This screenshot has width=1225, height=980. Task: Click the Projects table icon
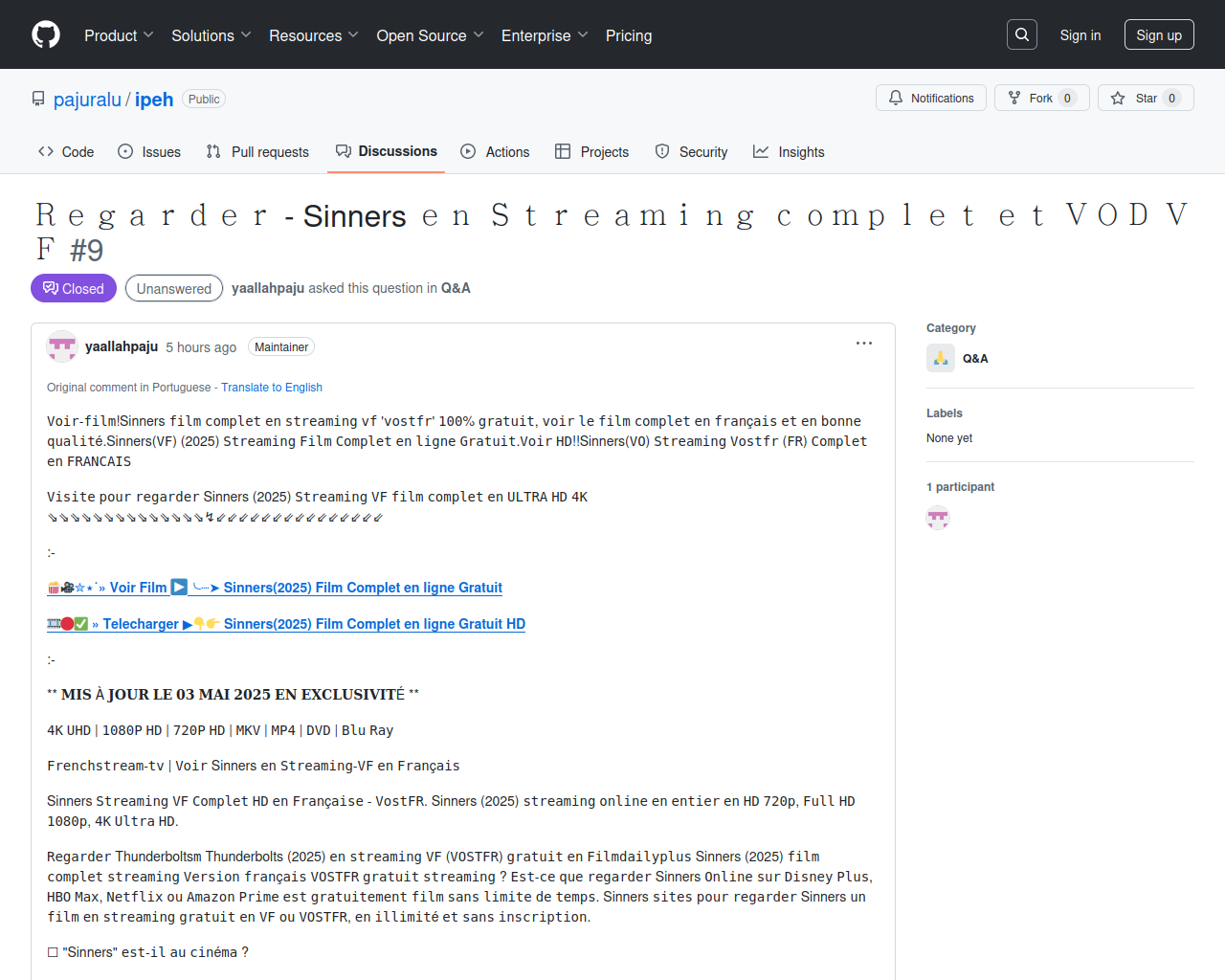563,151
